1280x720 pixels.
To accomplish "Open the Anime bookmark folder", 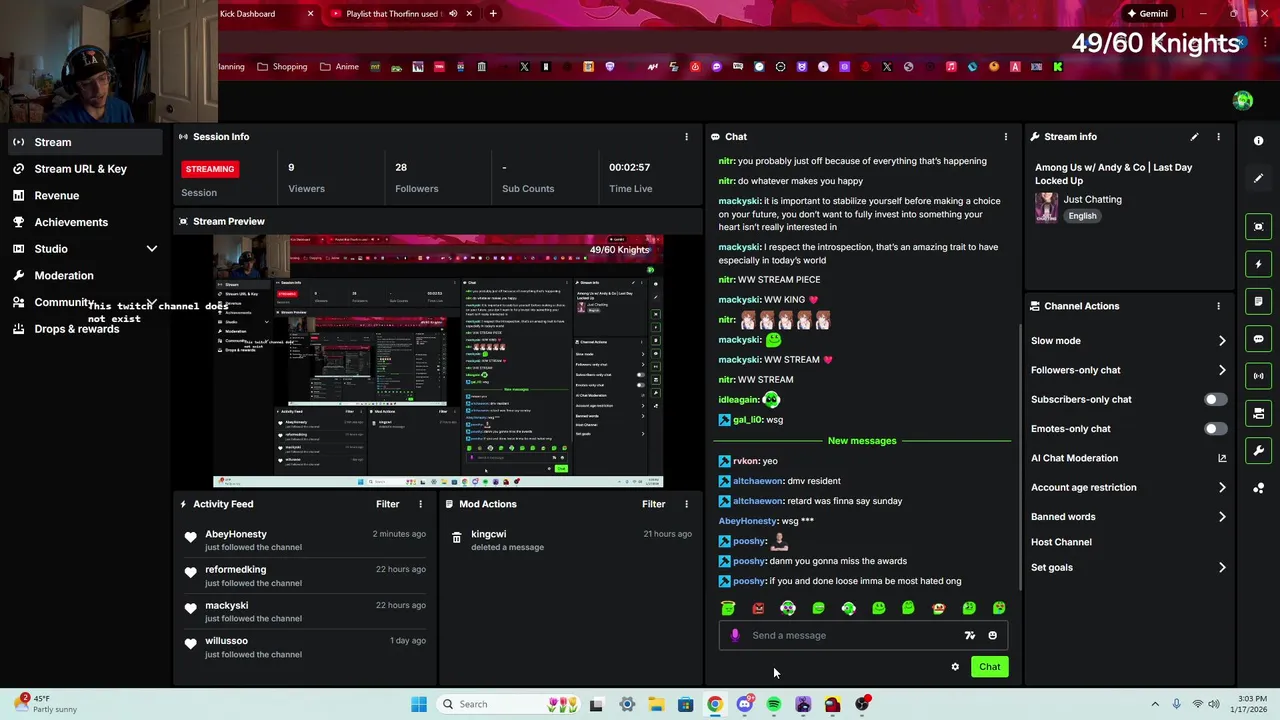I will pyautogui.click(x=339, y=67).
